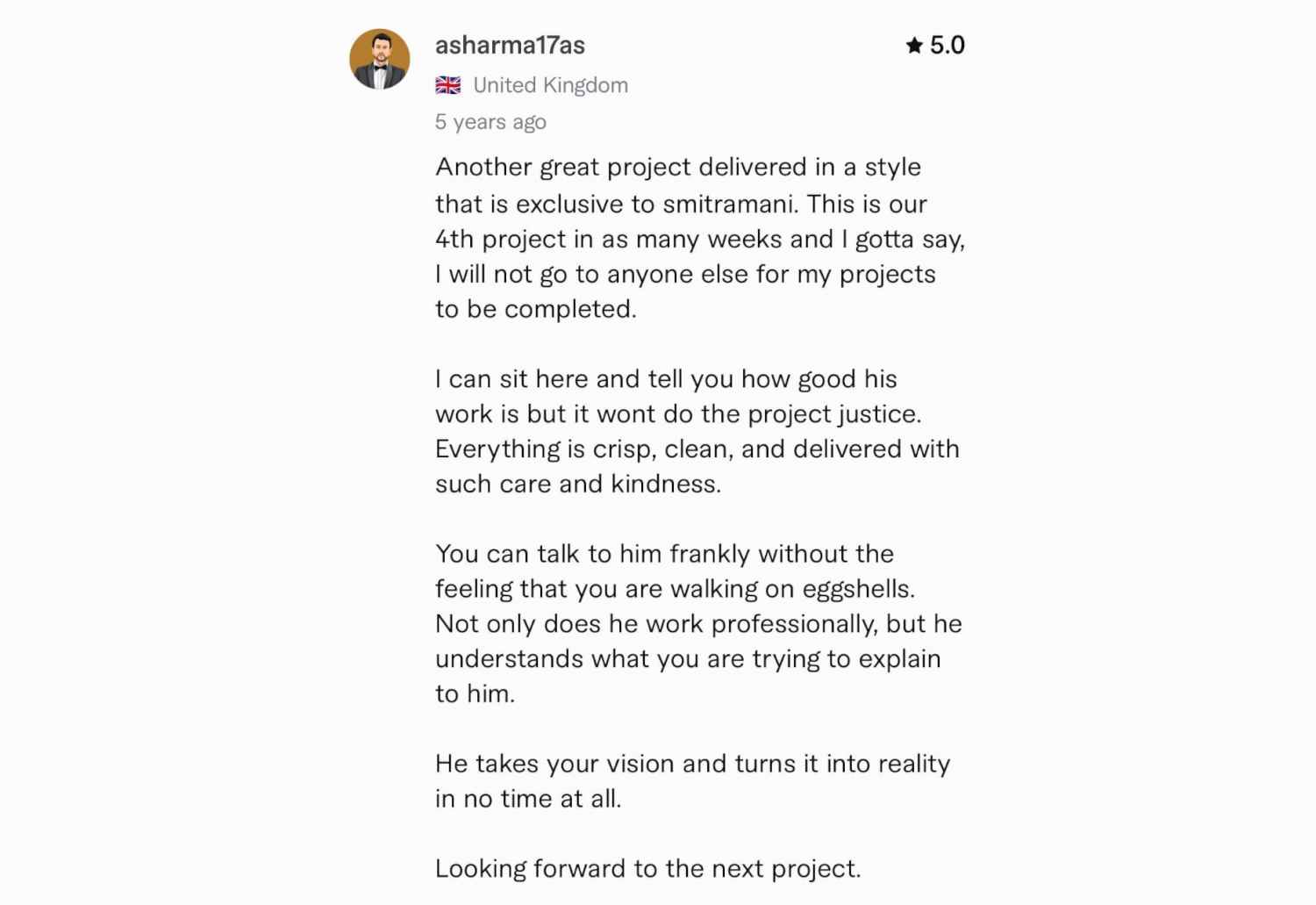The height and width of the screenshot is (905, 1316).
Task: Click the "walking on eggshells" line
Action: 674,589
